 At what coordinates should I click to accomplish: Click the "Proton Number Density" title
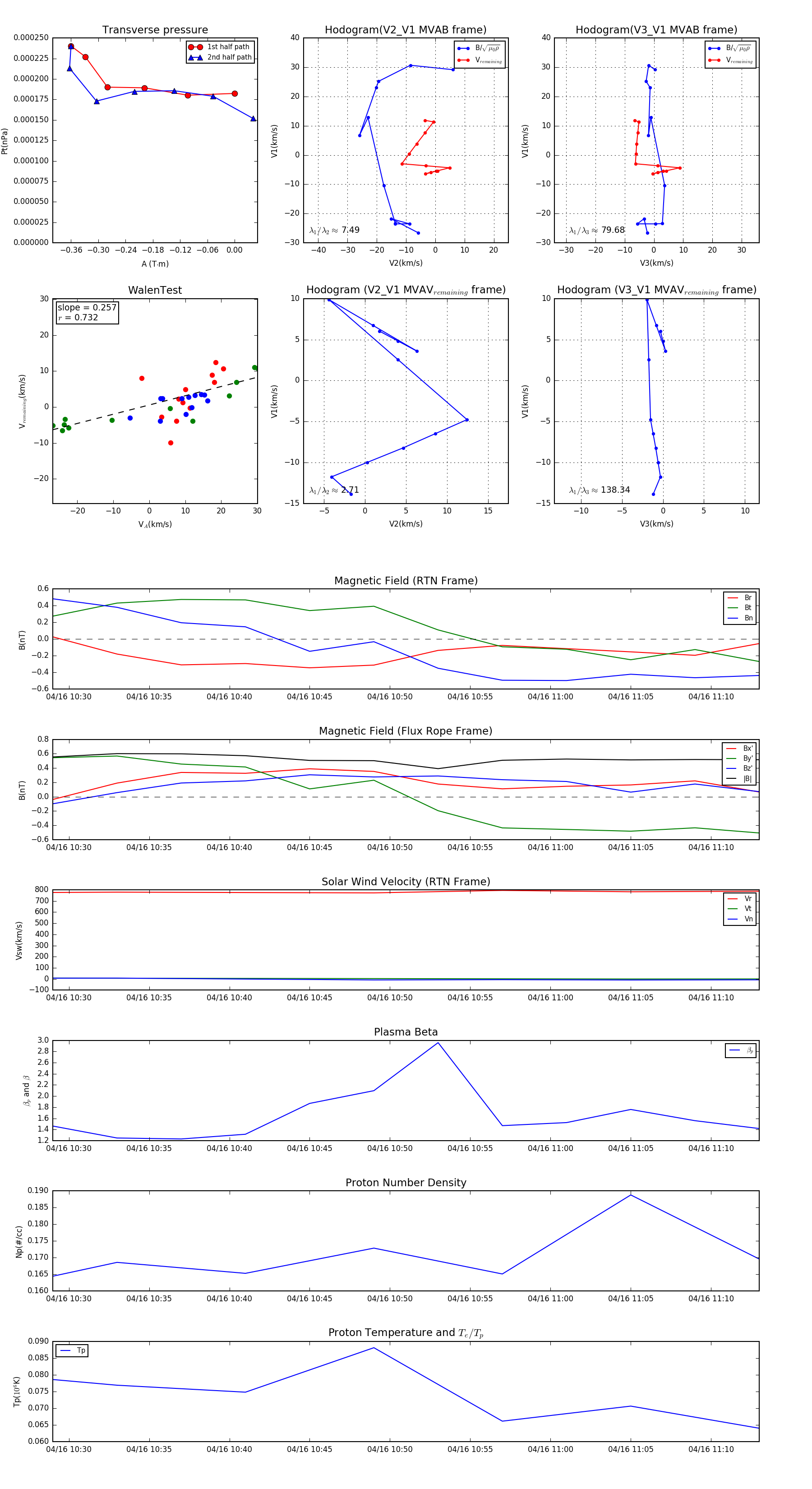[x=406, y=1183]
